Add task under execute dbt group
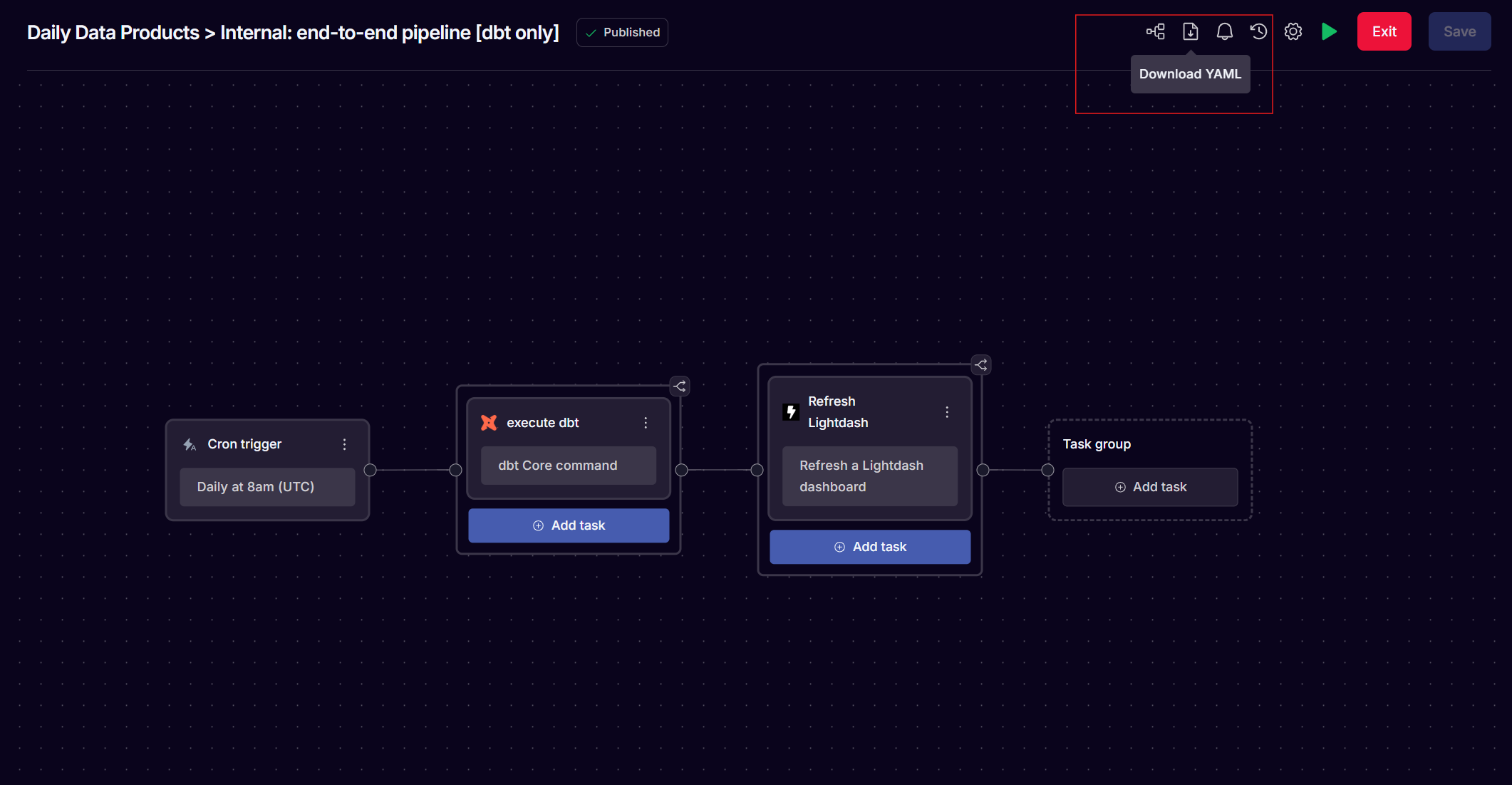The width and height of the screenshot is (1512, 785). tap(569, 525)
